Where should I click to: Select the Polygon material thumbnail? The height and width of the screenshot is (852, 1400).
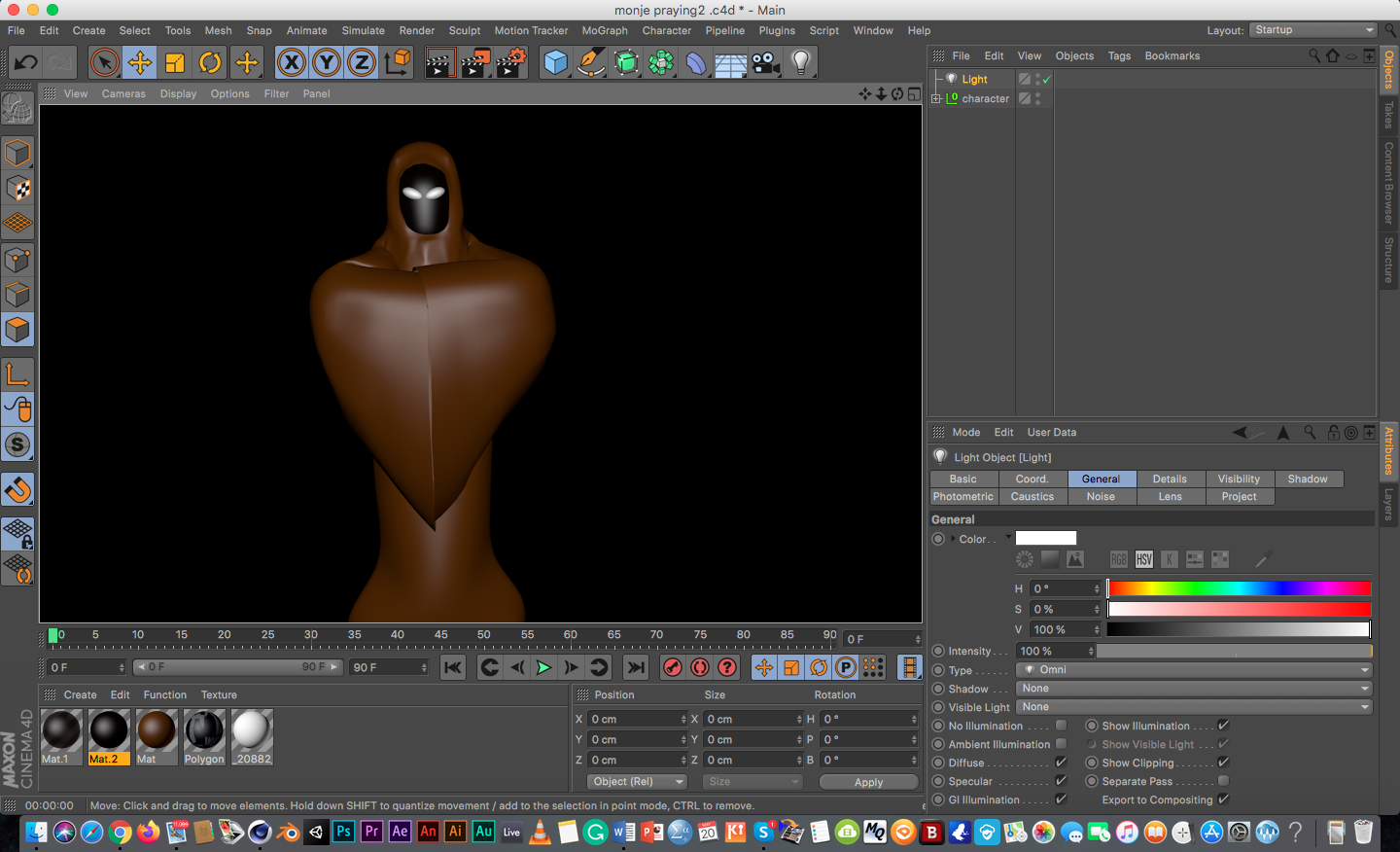pos(204,736)
